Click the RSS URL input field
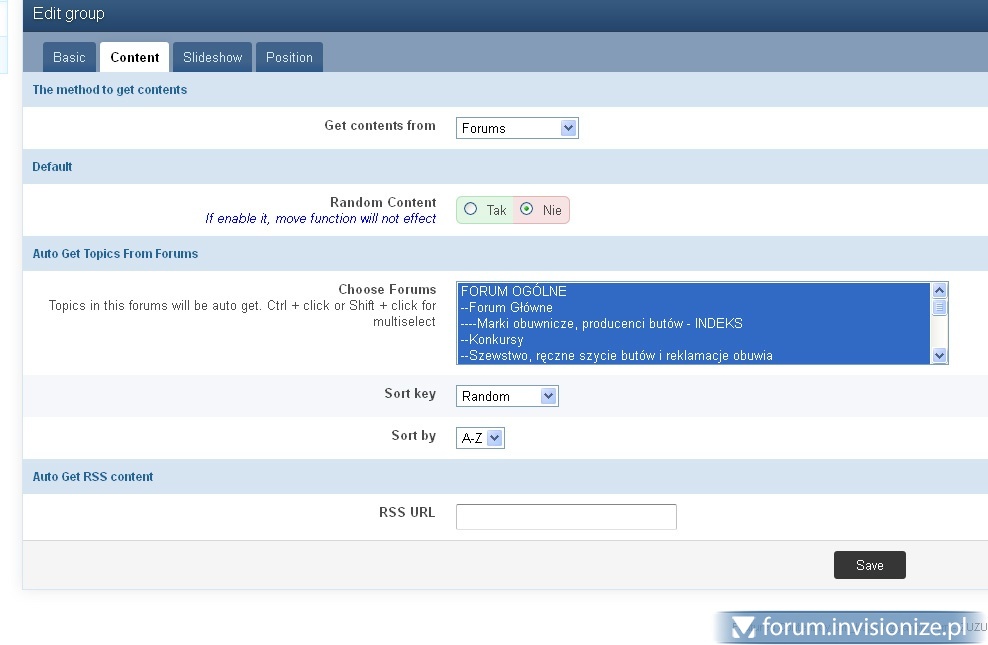 [566, 517]
